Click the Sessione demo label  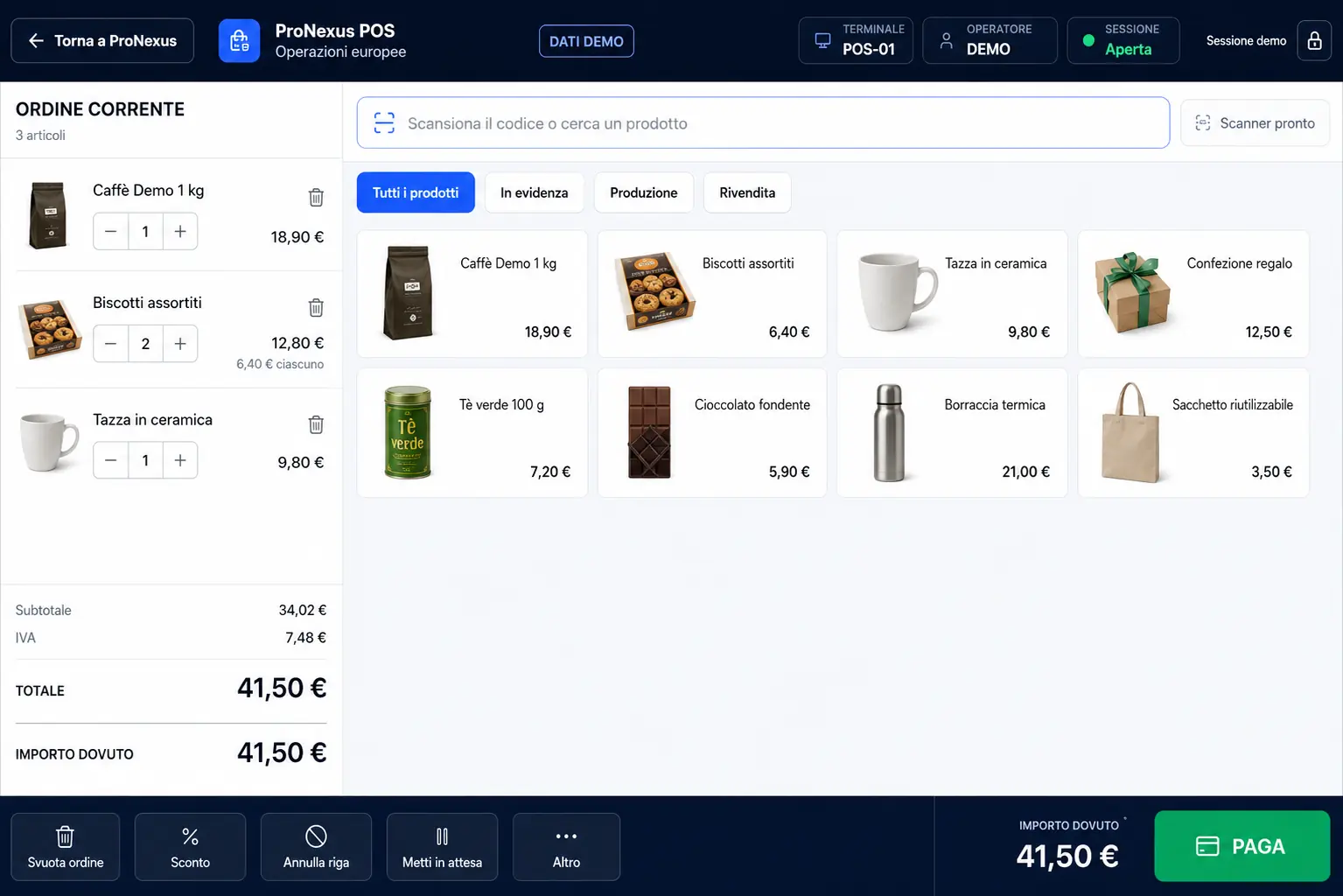click(x=1246, y=41)
